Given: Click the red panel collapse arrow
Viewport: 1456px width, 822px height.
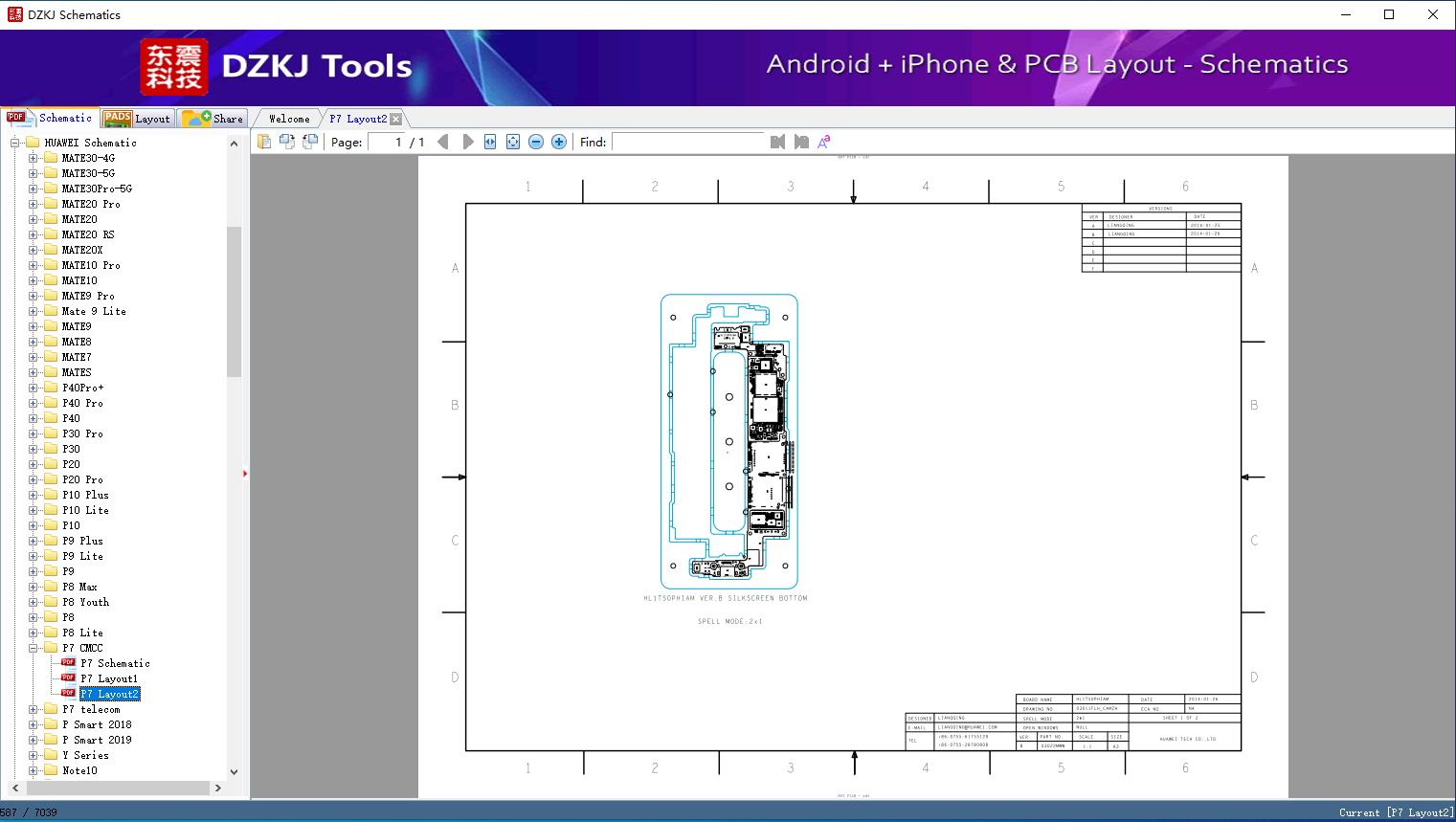Looking at the screenshot, I should pos(245,473).
